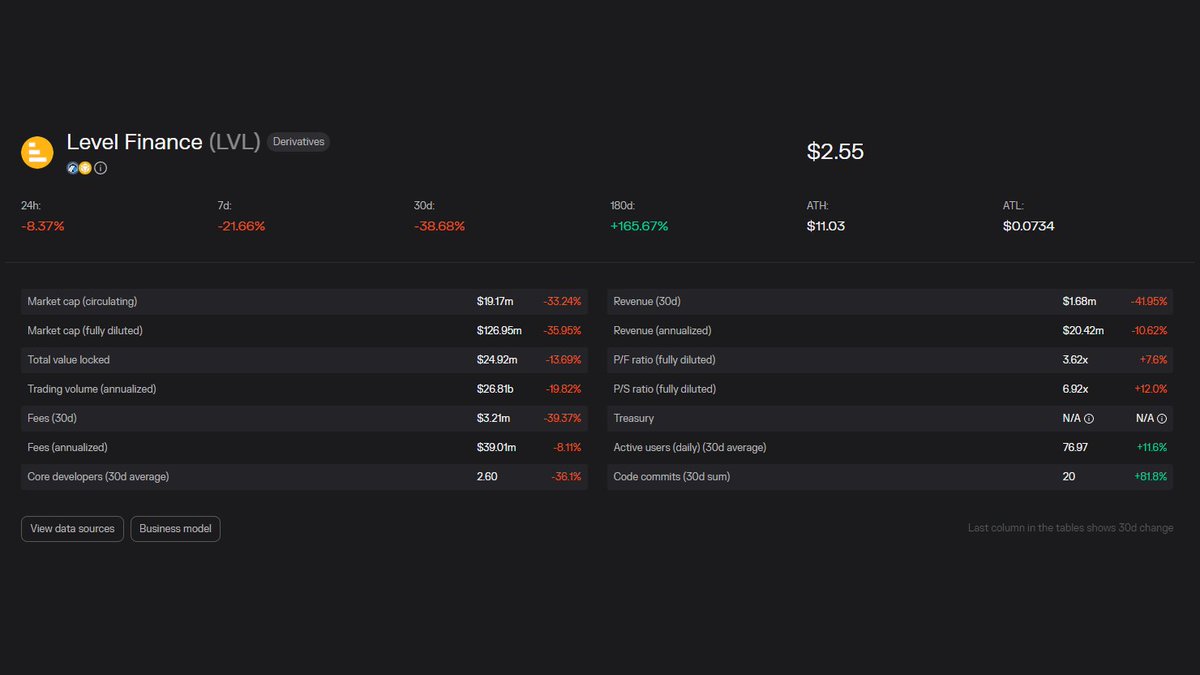Click the Level Finance (LVL) title

[x=164, y=142]
